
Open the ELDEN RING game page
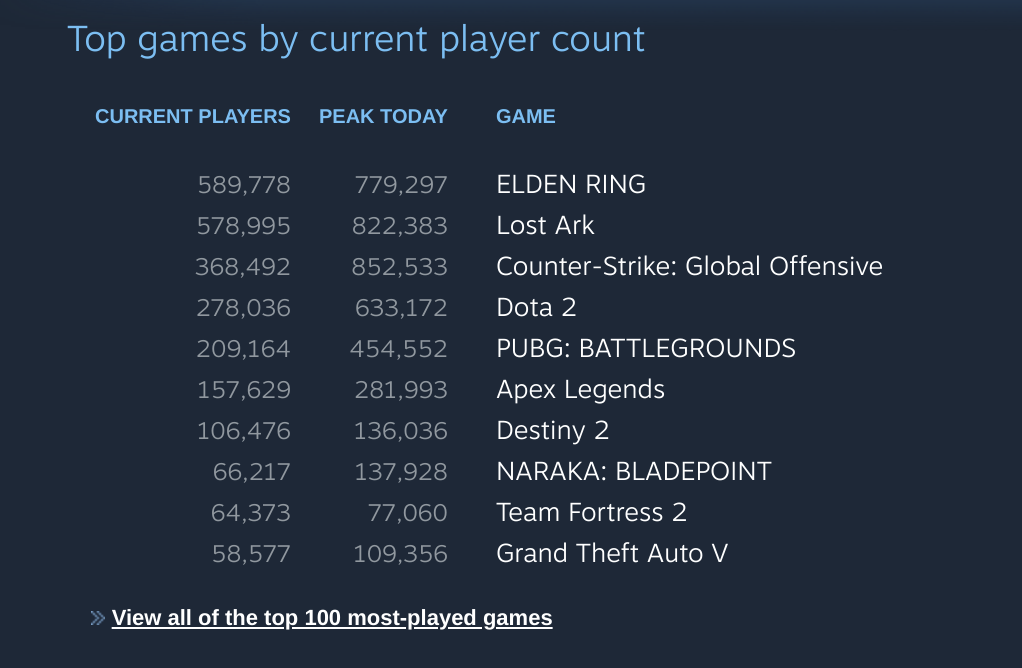(x=571, y=184)
